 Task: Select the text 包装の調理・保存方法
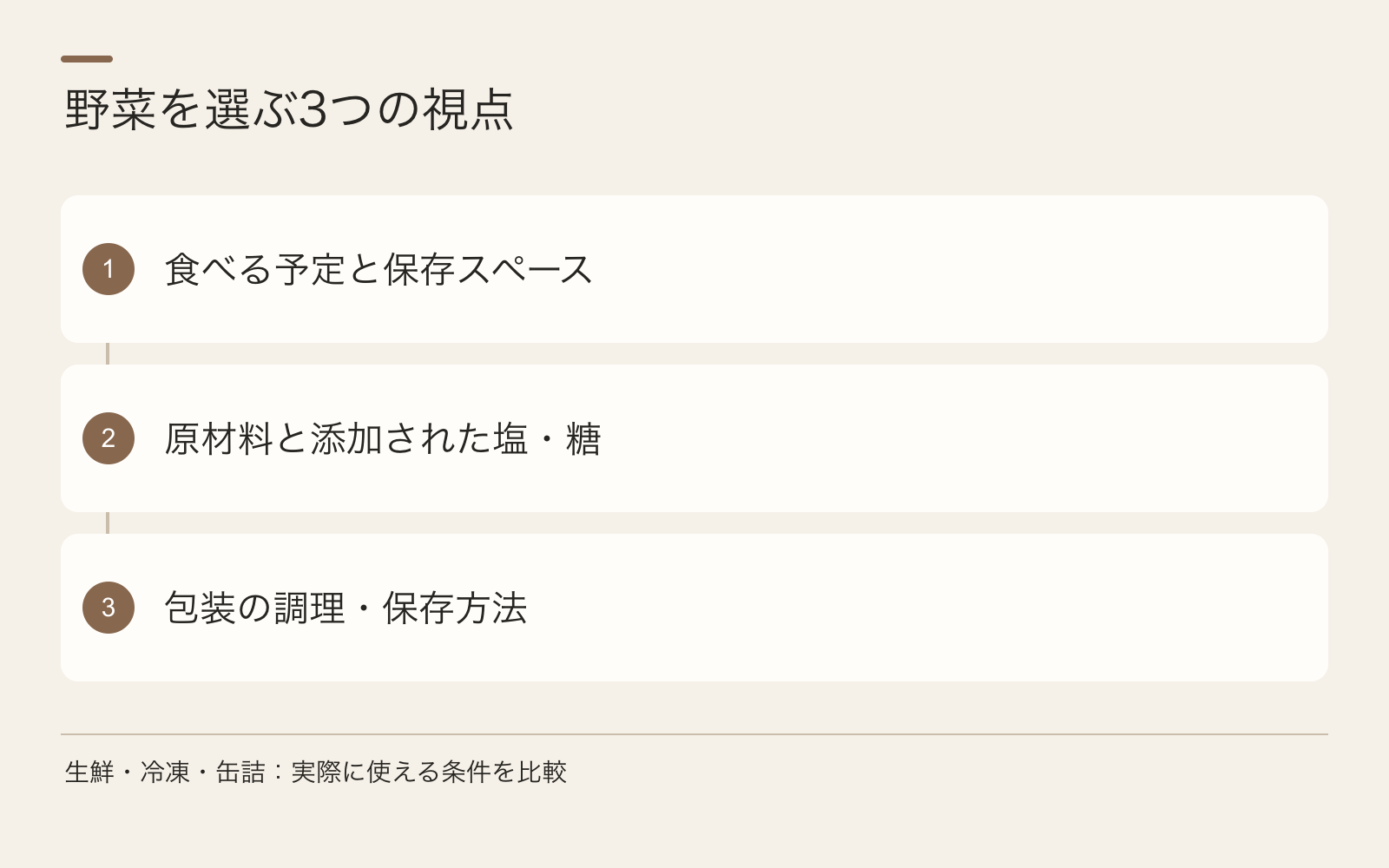[x=346, y=608]
